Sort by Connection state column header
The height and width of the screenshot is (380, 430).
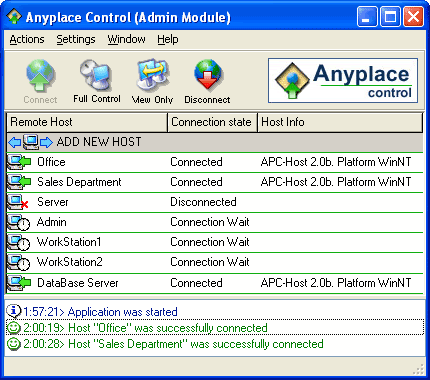tap(212, 122)
